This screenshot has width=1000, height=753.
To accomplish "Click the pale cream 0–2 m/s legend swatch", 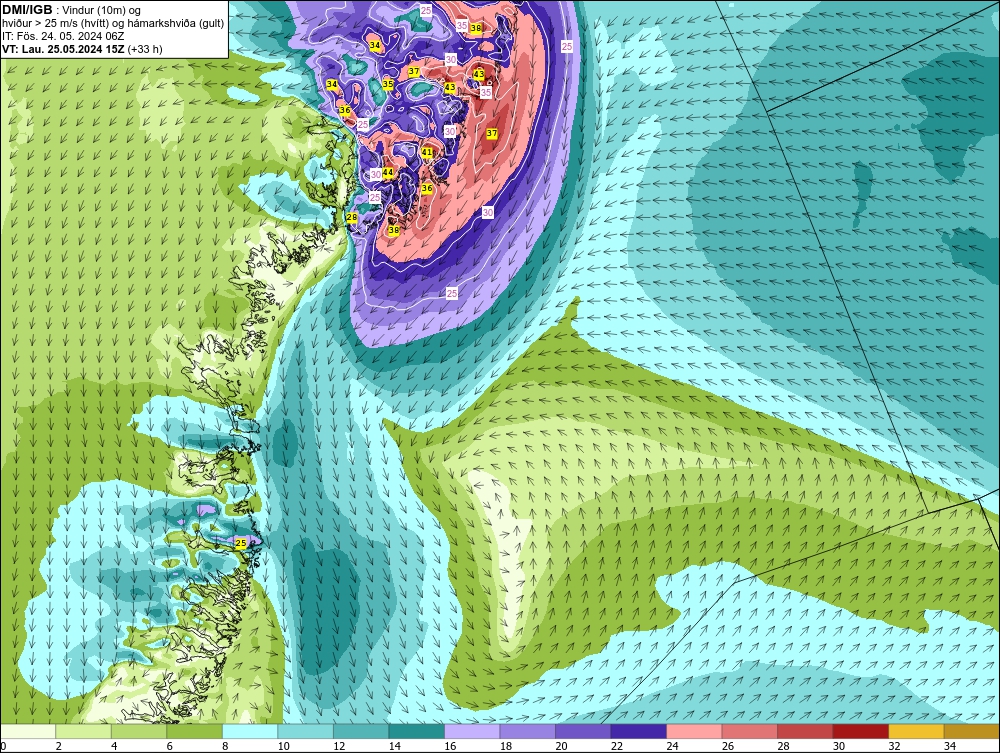I will pos(28,731).
